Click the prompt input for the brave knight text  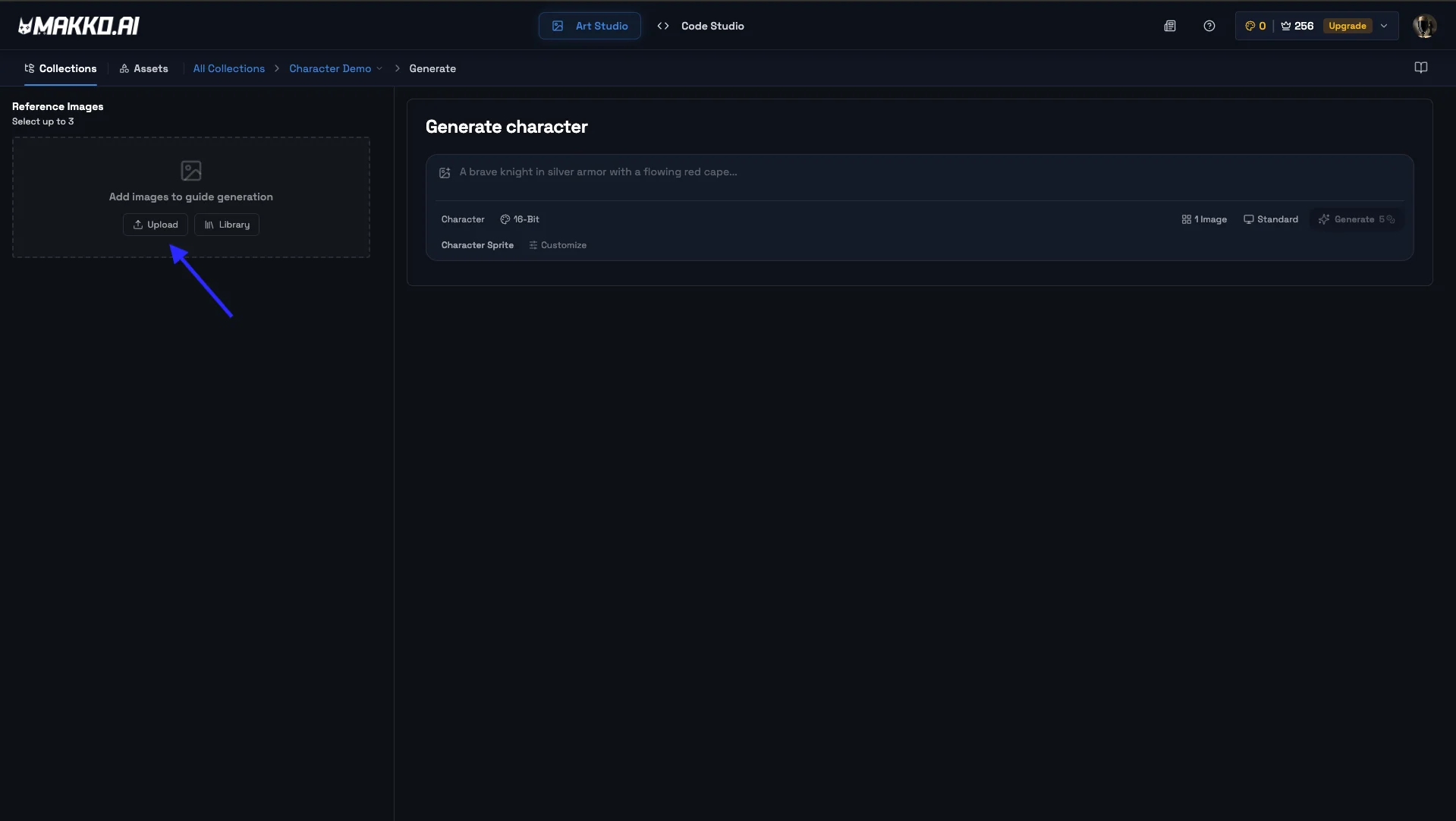683,172
